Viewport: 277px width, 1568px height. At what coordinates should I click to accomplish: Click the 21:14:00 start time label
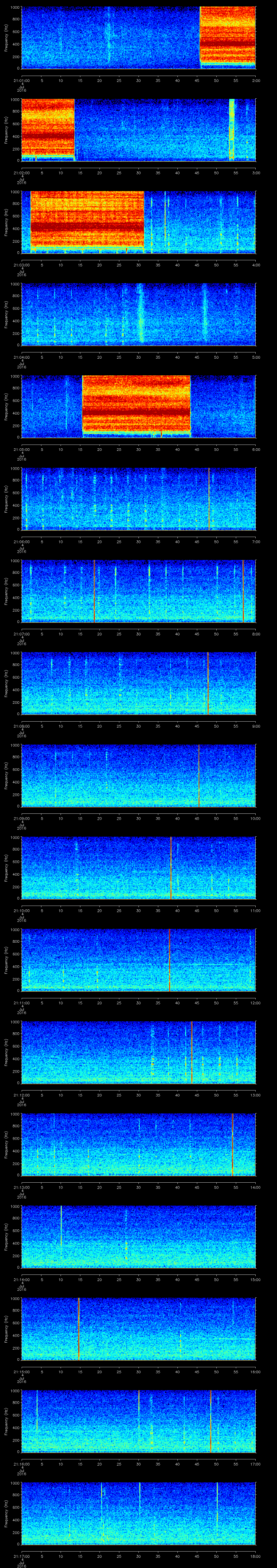coord(21,1279)
